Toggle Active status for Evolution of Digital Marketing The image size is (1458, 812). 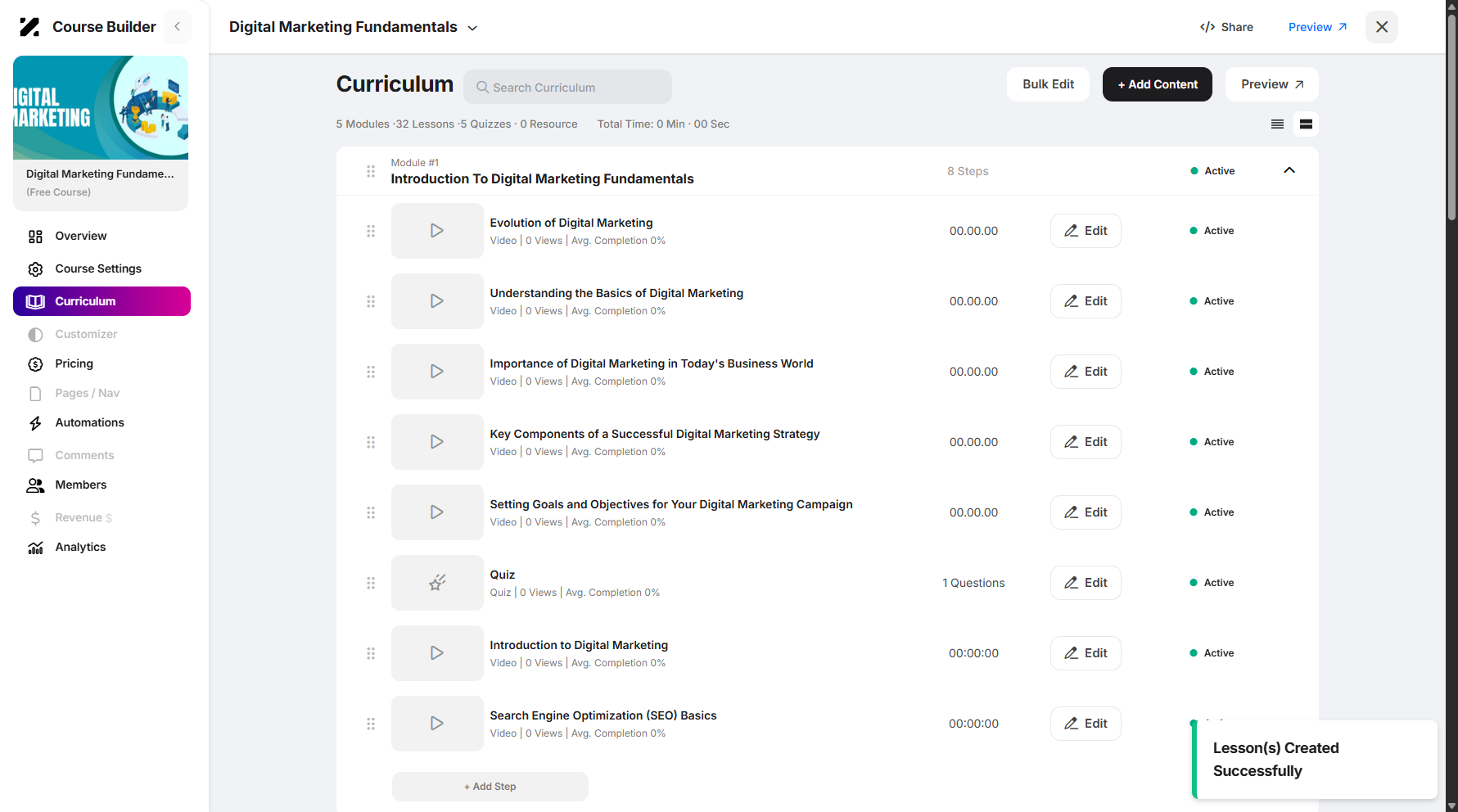[1212, 231]
